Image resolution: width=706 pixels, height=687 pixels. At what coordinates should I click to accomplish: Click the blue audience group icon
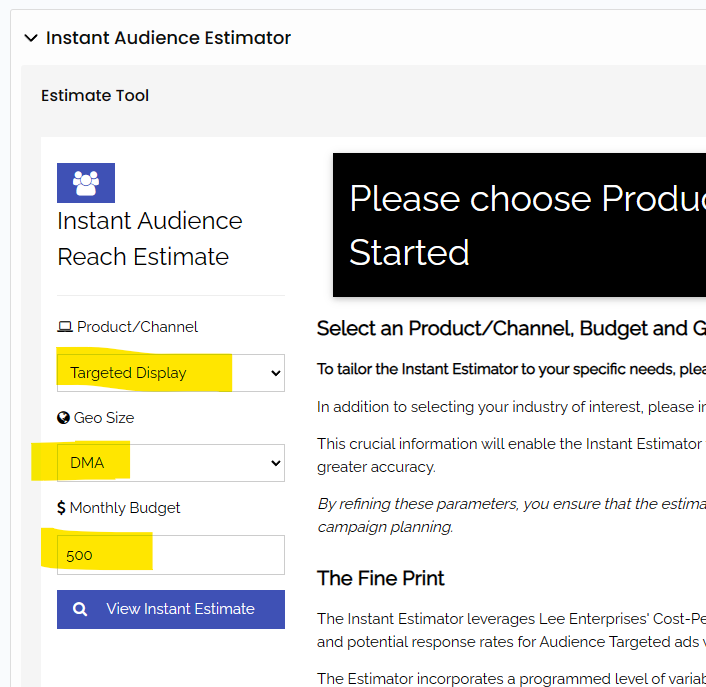[x=86, y=183]
